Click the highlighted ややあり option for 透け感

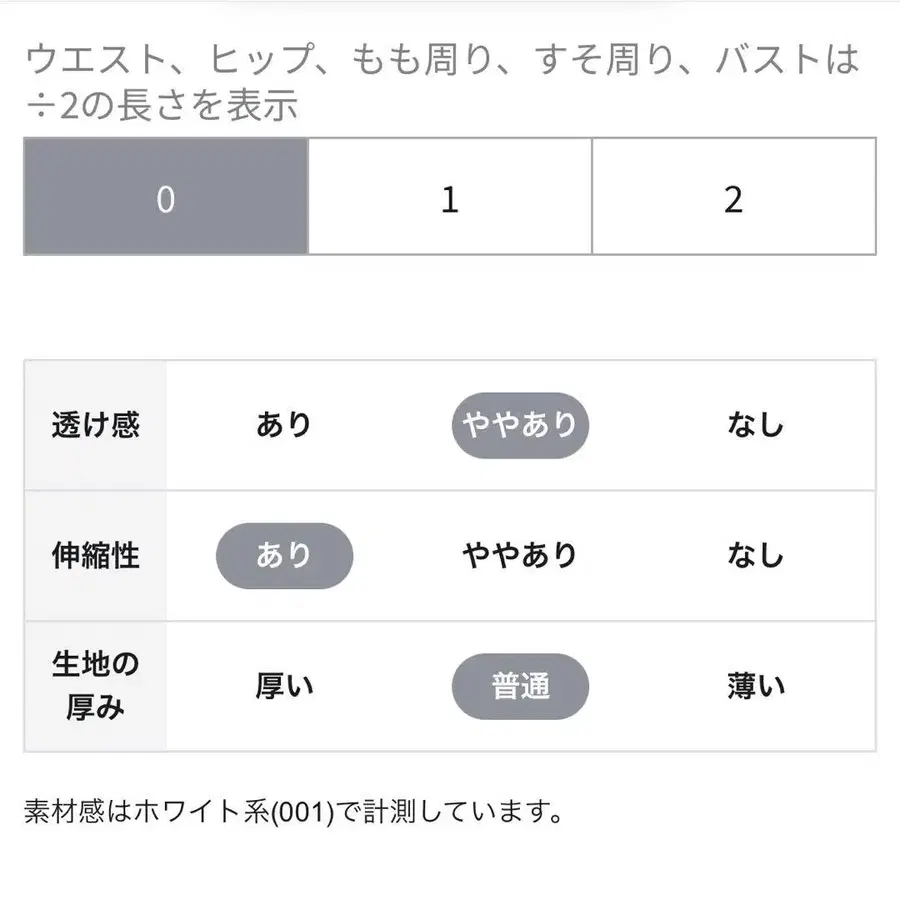tap(521, 424)
